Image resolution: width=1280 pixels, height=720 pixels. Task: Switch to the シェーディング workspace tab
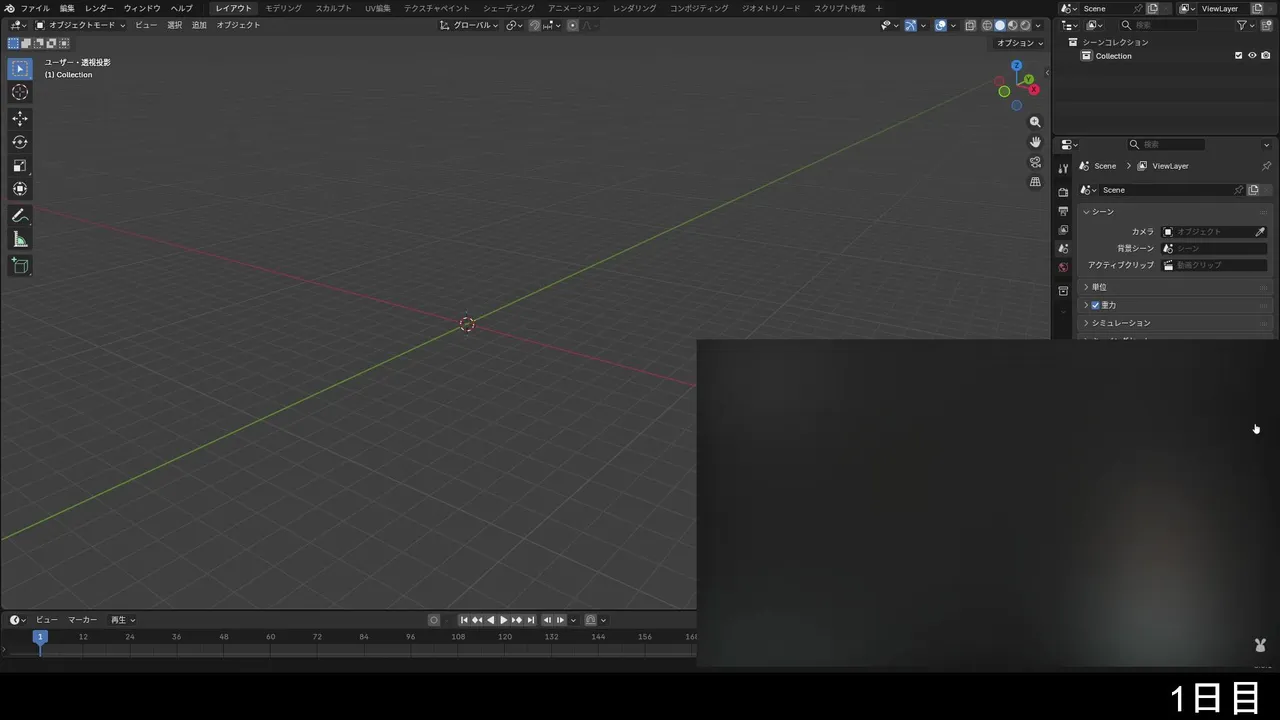(x=509, y=8)
